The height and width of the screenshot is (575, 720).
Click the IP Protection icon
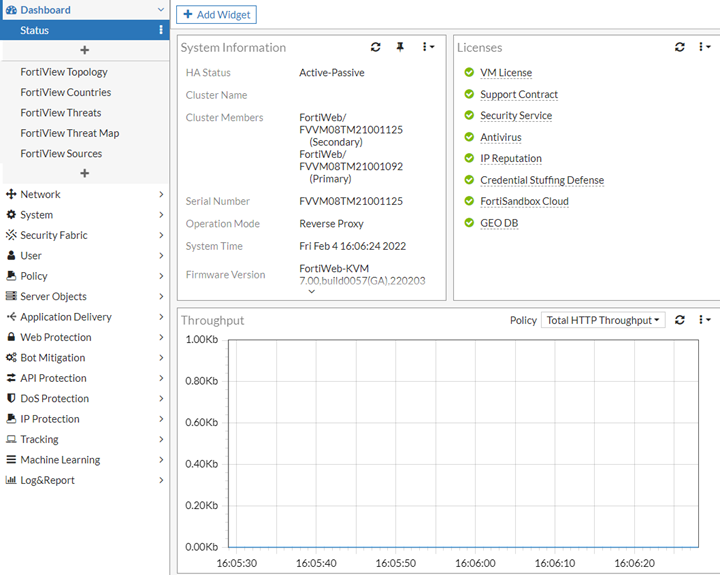11,418
